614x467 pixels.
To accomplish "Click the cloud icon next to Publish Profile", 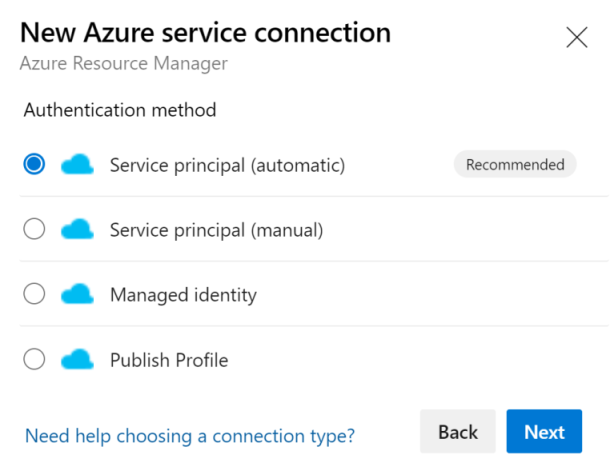I will [77, 359].
